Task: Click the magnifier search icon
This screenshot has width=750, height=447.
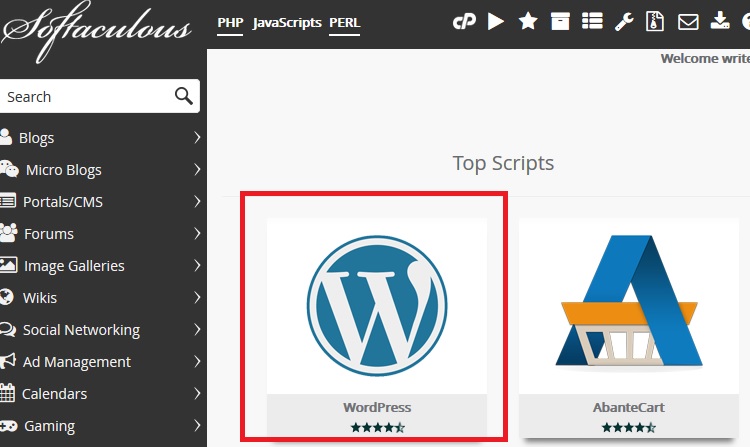Action: pyautogui.click(x=184, y=96)
